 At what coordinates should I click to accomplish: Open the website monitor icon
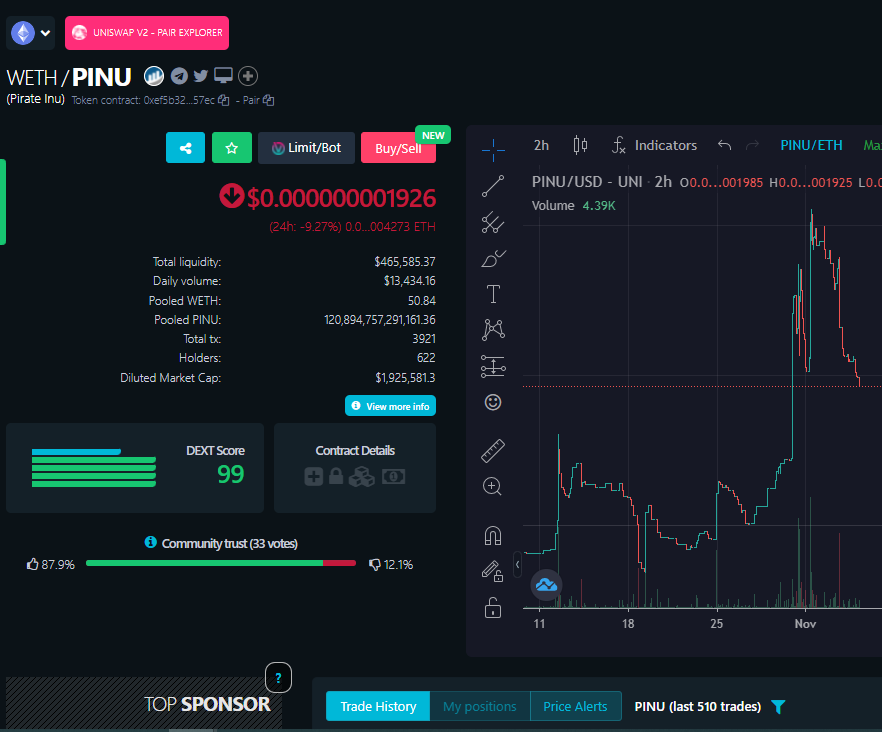point(223,75)
